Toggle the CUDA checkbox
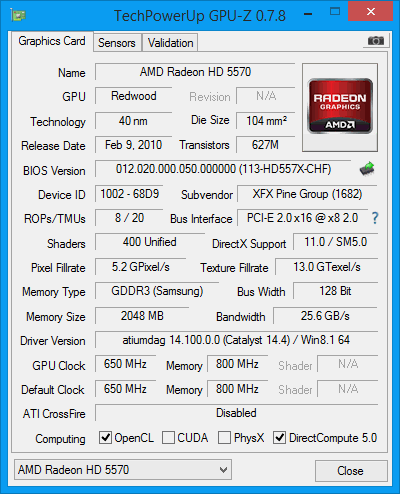Viewport: 400px width, 494px height. [x=168, y=438]
